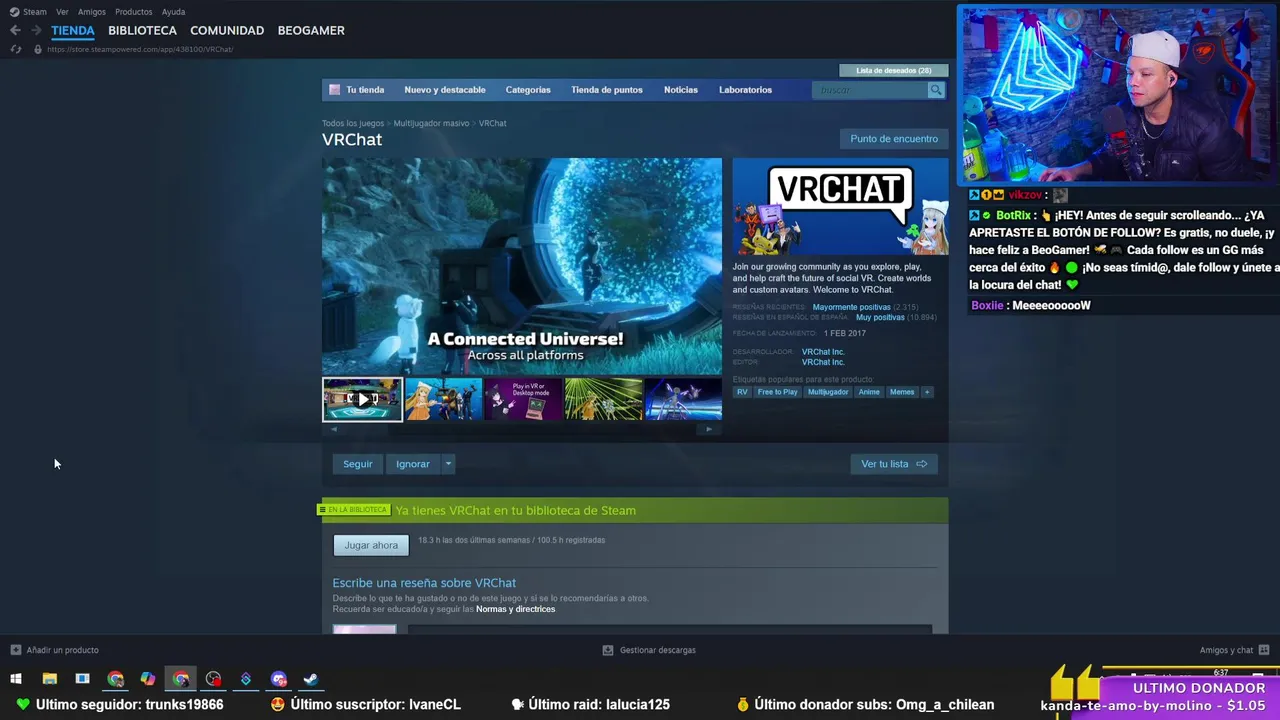
Task: Click the Seguir button
Action: (x=358, y=464)
